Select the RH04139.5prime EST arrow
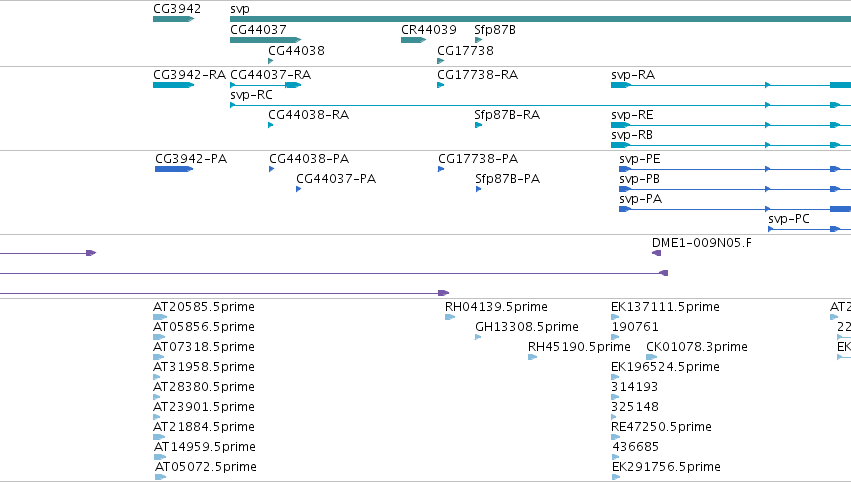 [450, 317]
